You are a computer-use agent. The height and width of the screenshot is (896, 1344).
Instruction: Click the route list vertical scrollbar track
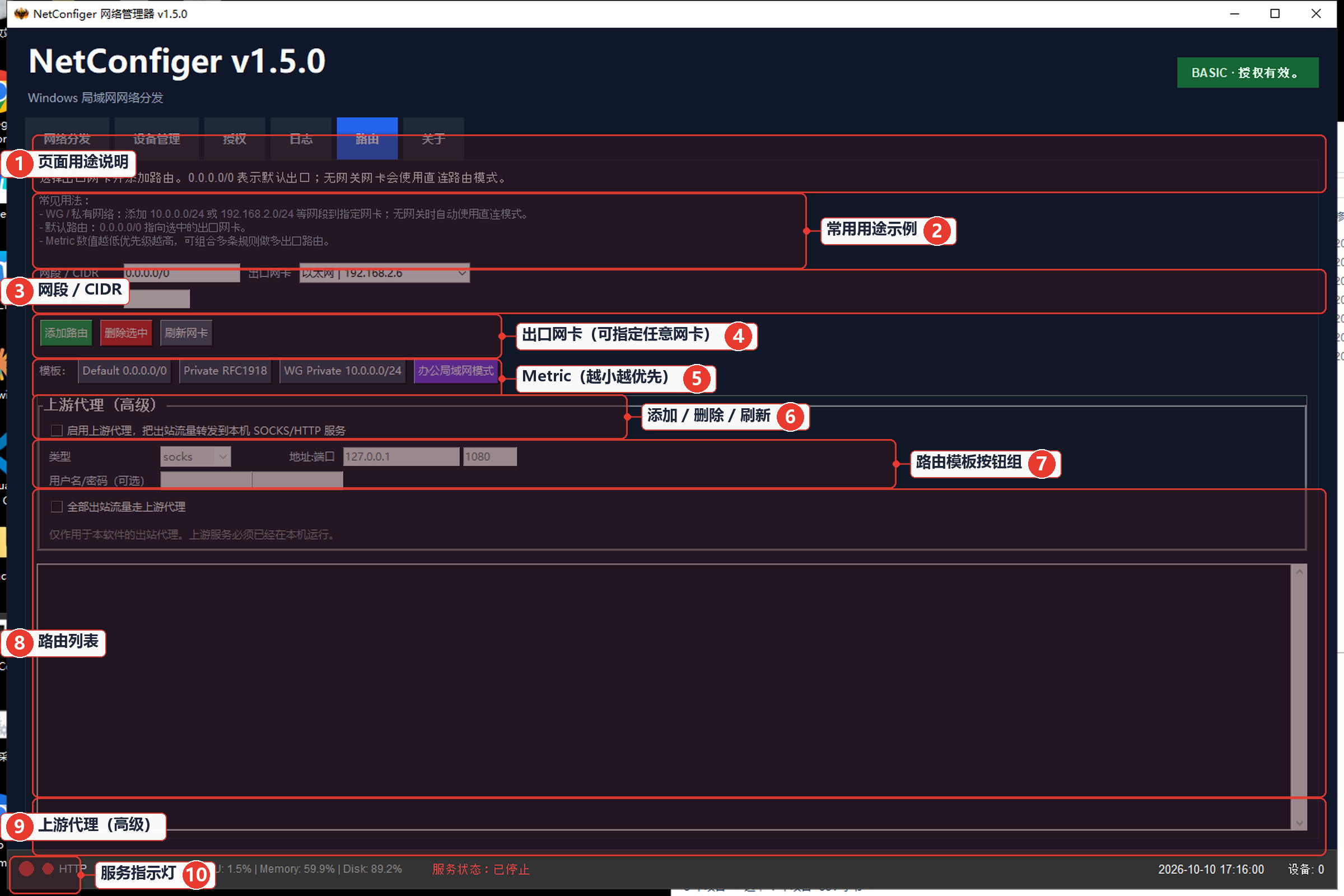point(1299,697)
